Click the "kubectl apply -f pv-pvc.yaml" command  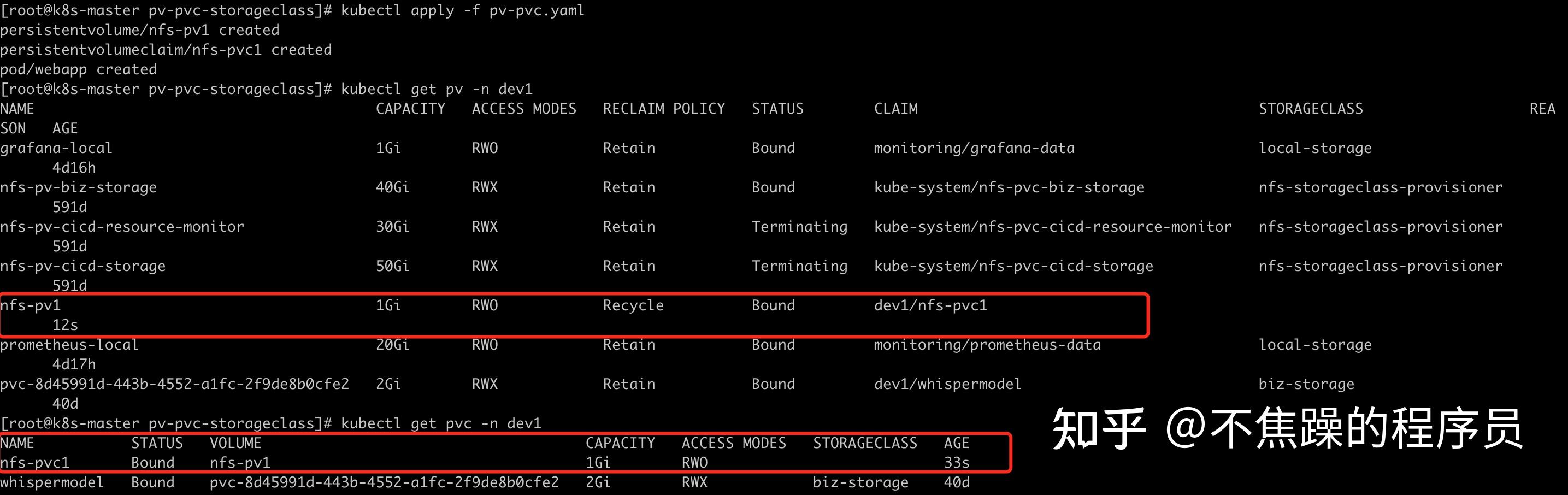(462, 10)
